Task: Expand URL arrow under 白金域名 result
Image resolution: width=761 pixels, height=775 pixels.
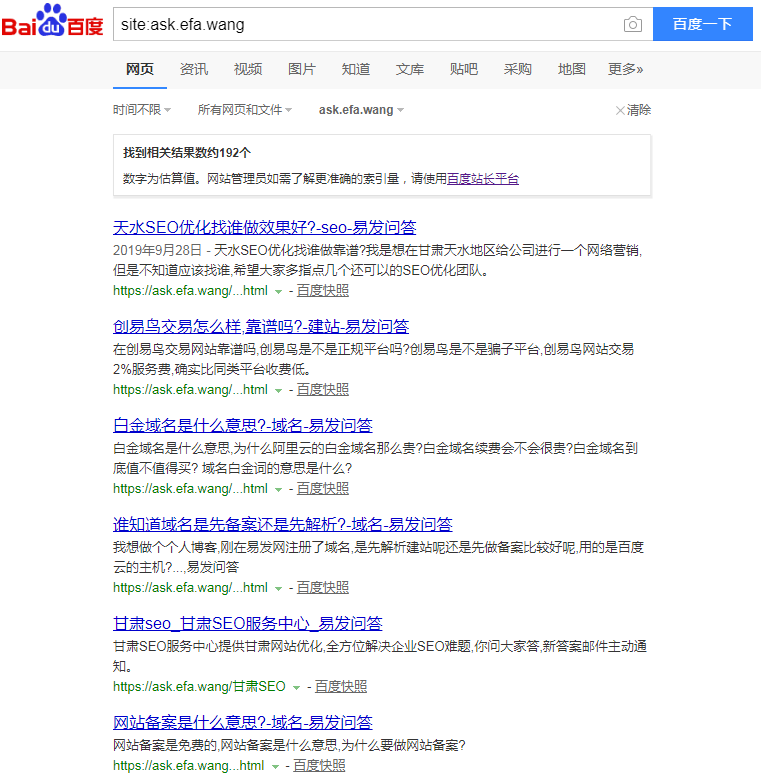Action: click(278, 489)
